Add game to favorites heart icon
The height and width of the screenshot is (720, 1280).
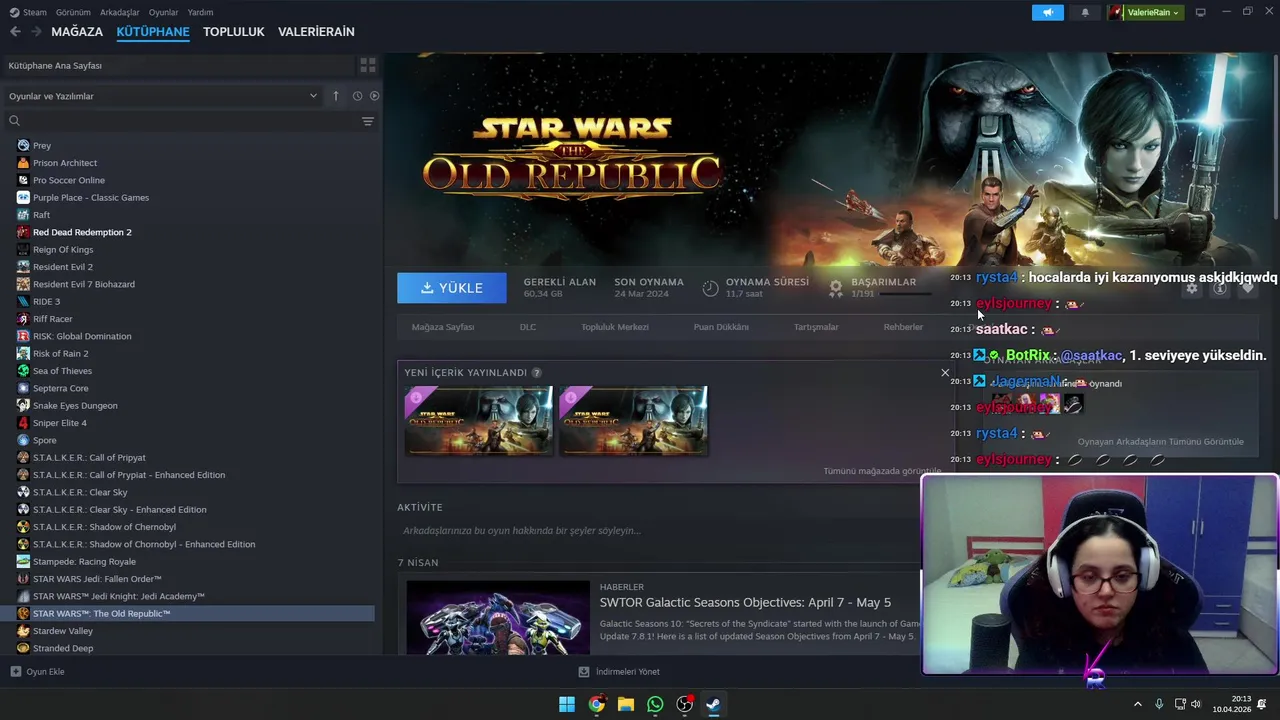tap(1248, 288)
